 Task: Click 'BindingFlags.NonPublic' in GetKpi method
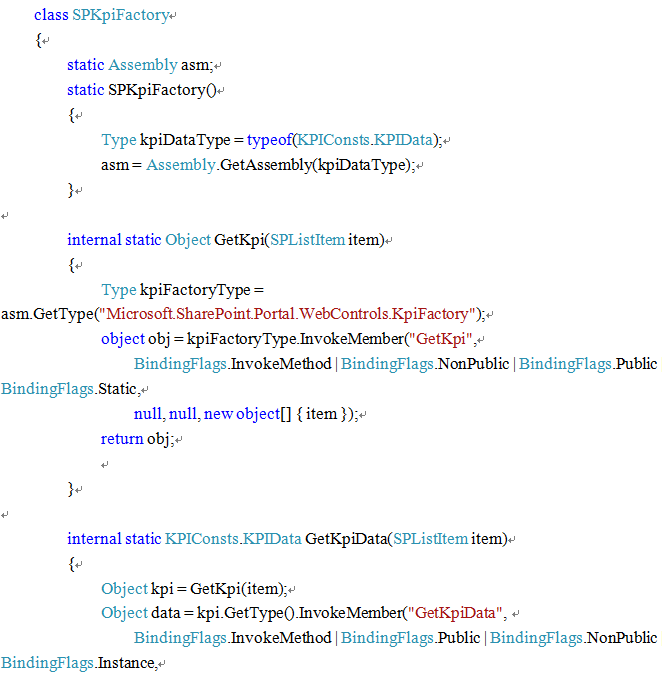(425, 364)
